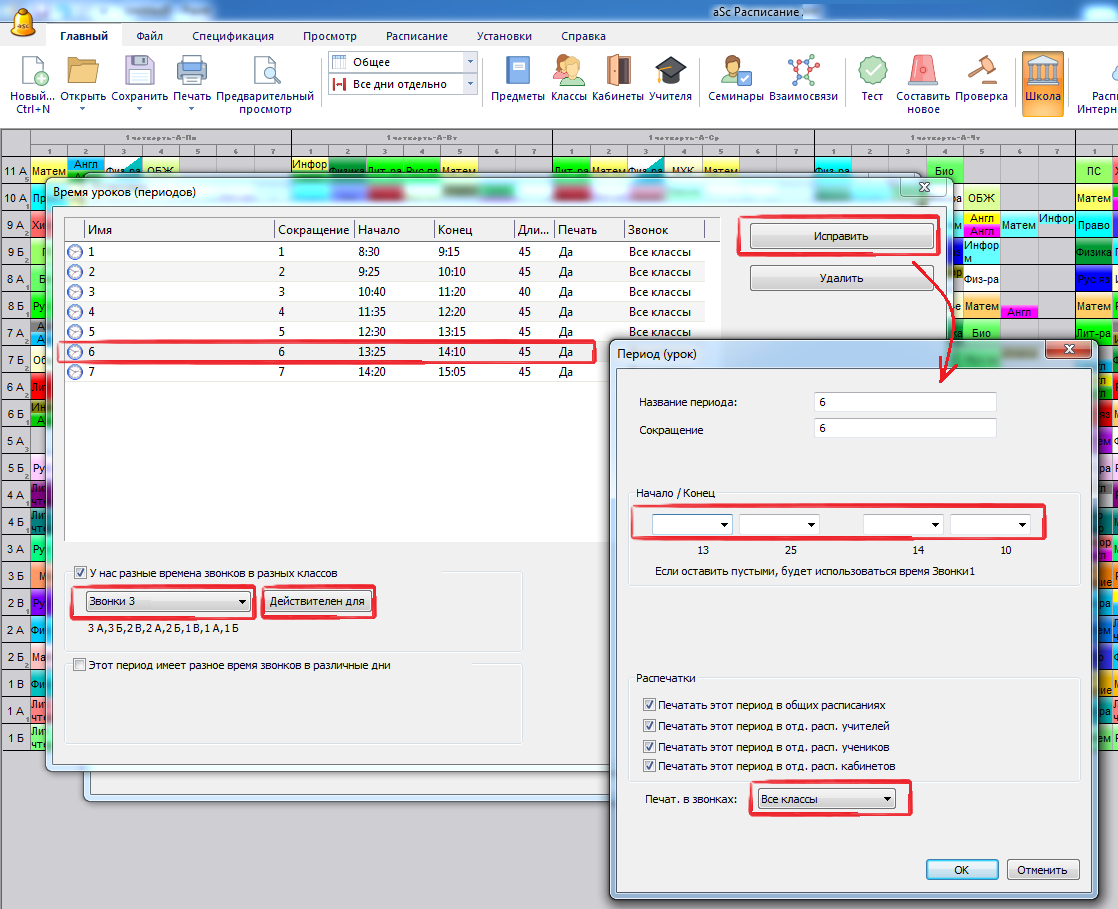
Task: Click the 'Название периода' input field
Action: [905, 402]
